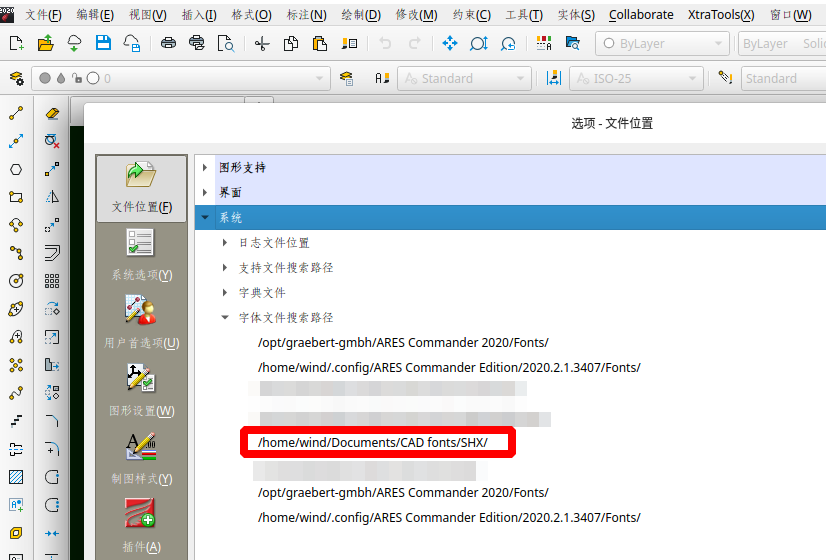Expand 字典文件 node
Image resolution: width=826 pixels, height=560 pixels.
pos(225,292)
